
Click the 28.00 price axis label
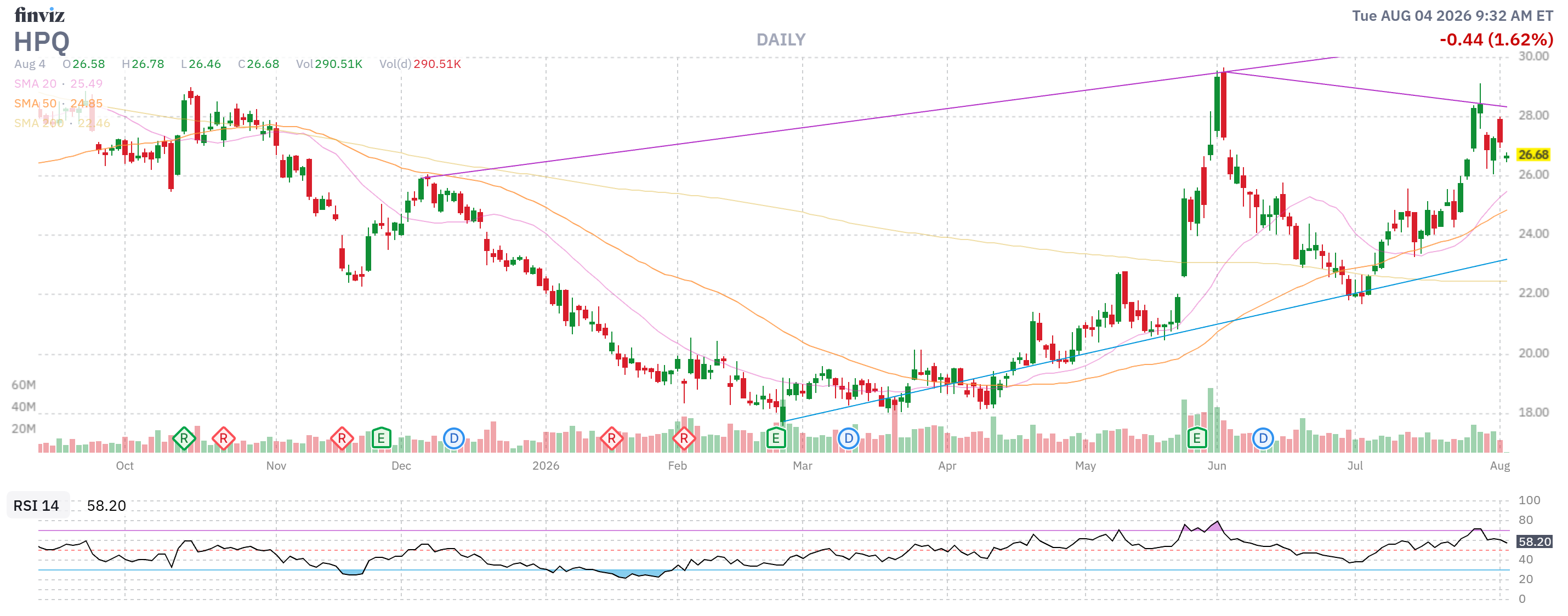[x=1533, y=115]
